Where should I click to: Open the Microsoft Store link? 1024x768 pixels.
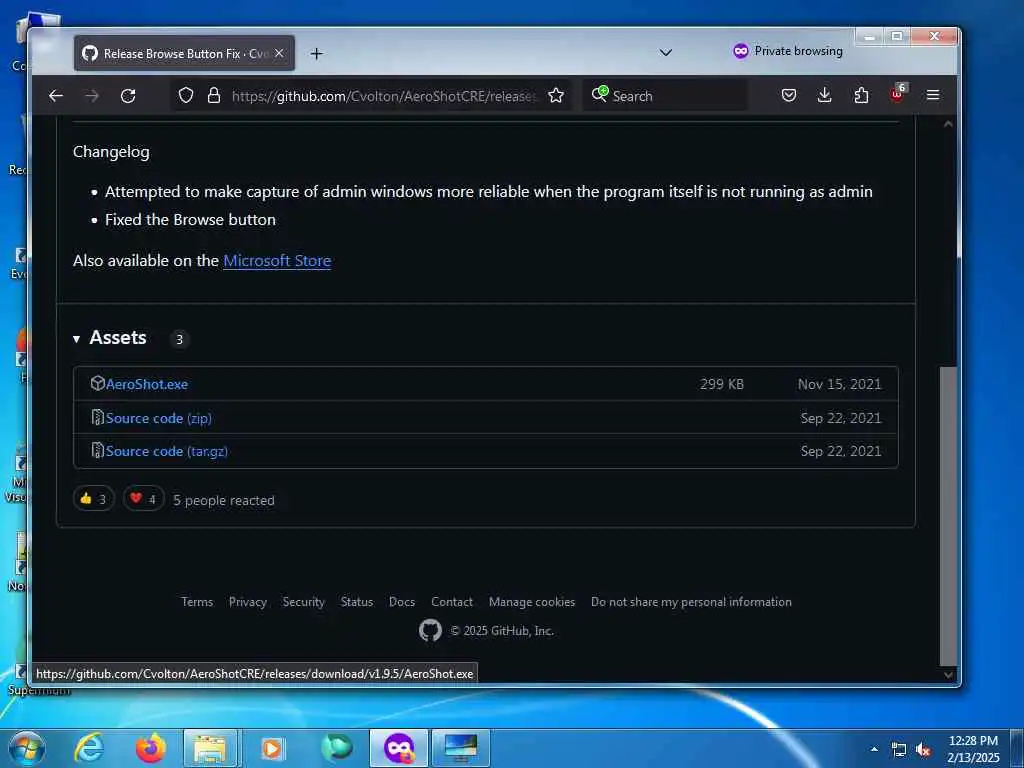277,261
